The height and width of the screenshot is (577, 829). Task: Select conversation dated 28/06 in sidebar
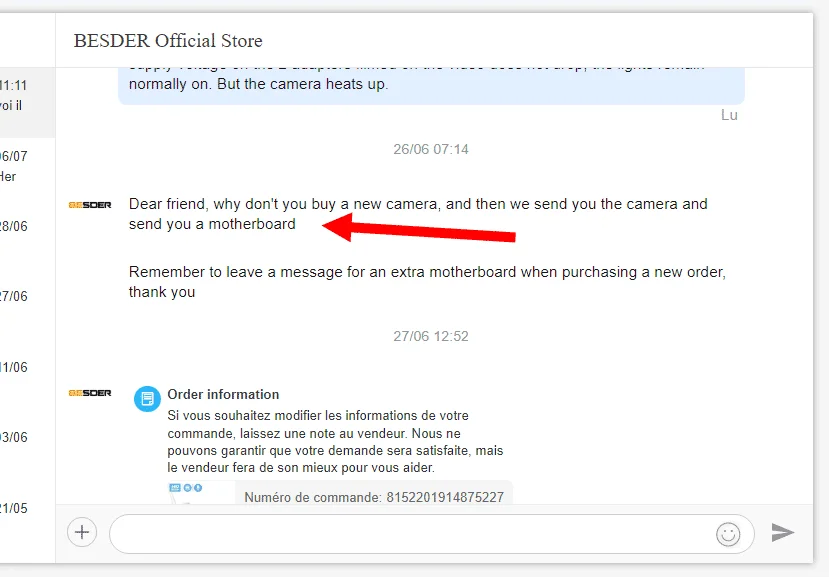pyautogui.click(x=27, y=226)
